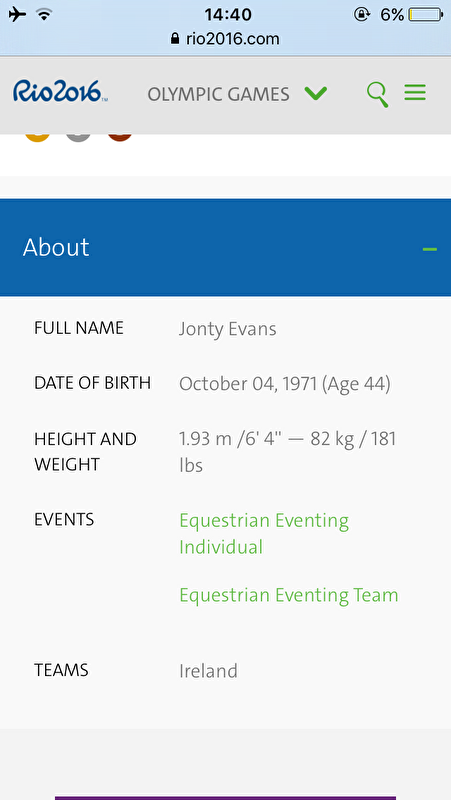Tap the padlock icon in address bar
Image resolution: width=451 pixels, height=800 pixels.
pos(175,39)
